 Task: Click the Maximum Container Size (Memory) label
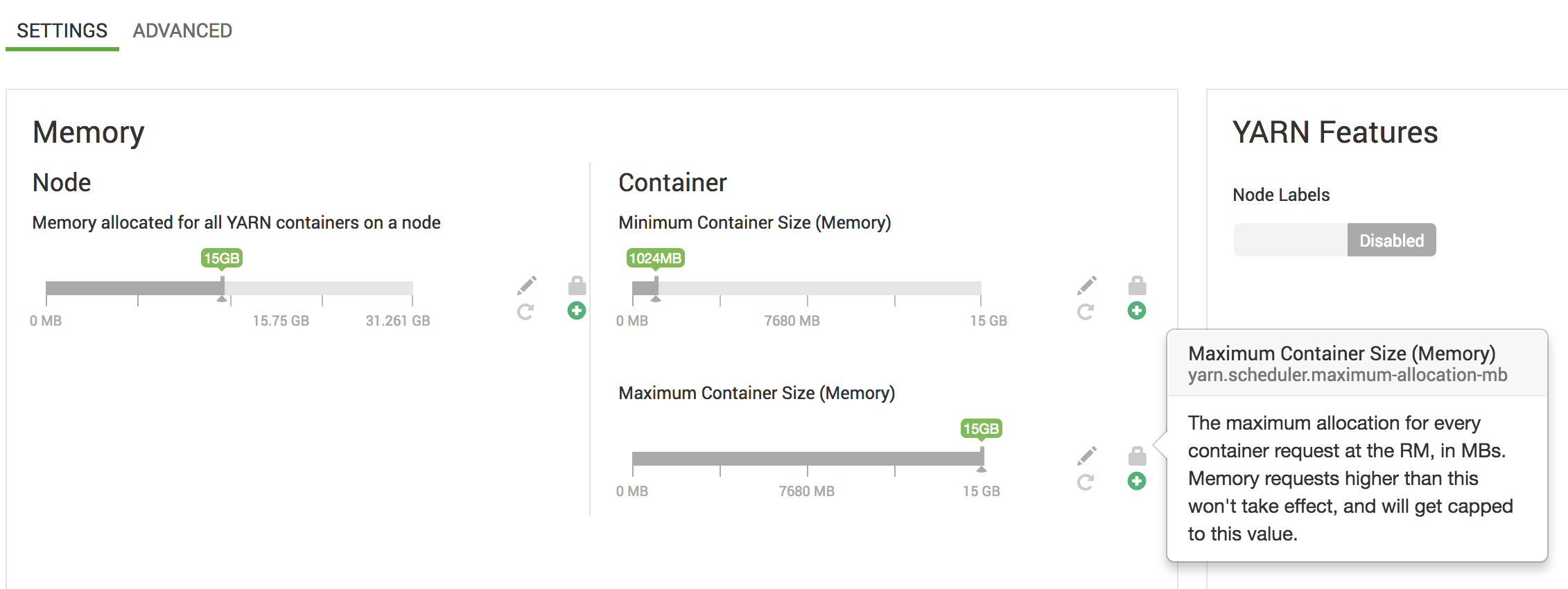click(x=756, y=393)
